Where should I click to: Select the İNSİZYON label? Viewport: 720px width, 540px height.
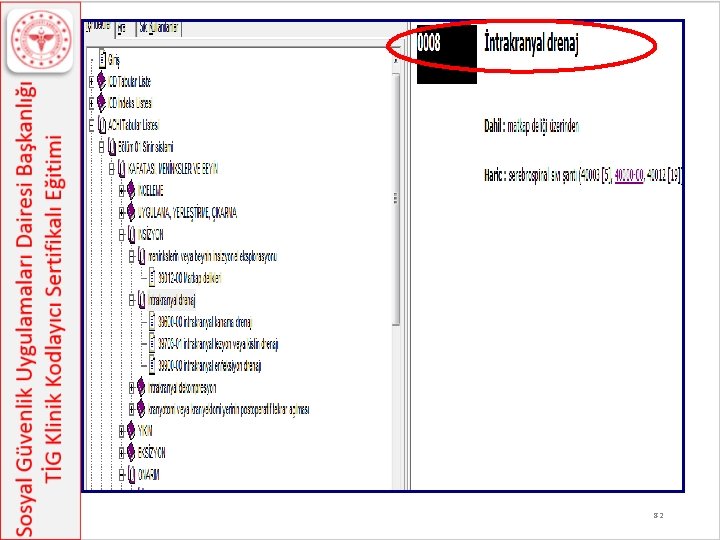pos(151,235)
